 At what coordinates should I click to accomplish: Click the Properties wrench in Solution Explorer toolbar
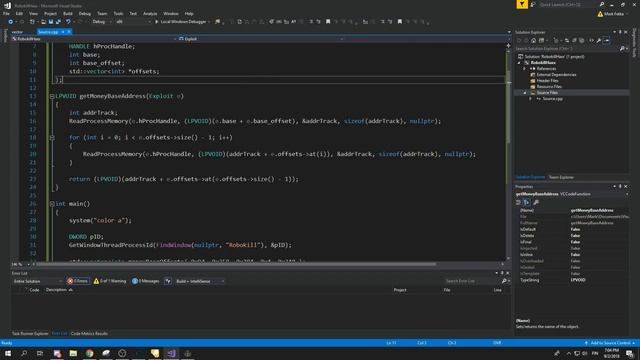(x=599, y=40)
